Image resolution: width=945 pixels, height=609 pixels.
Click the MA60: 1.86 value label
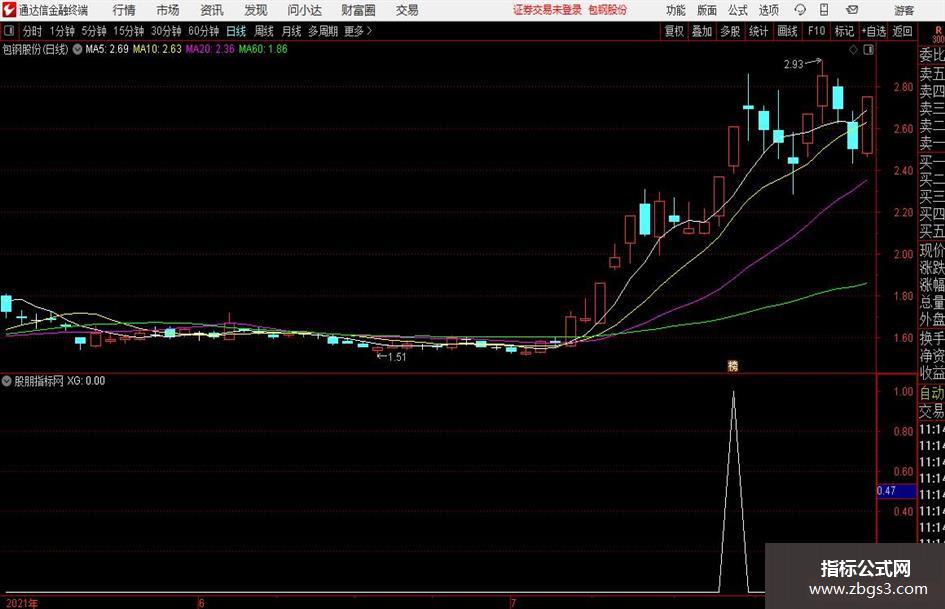[x=263, y=49]
